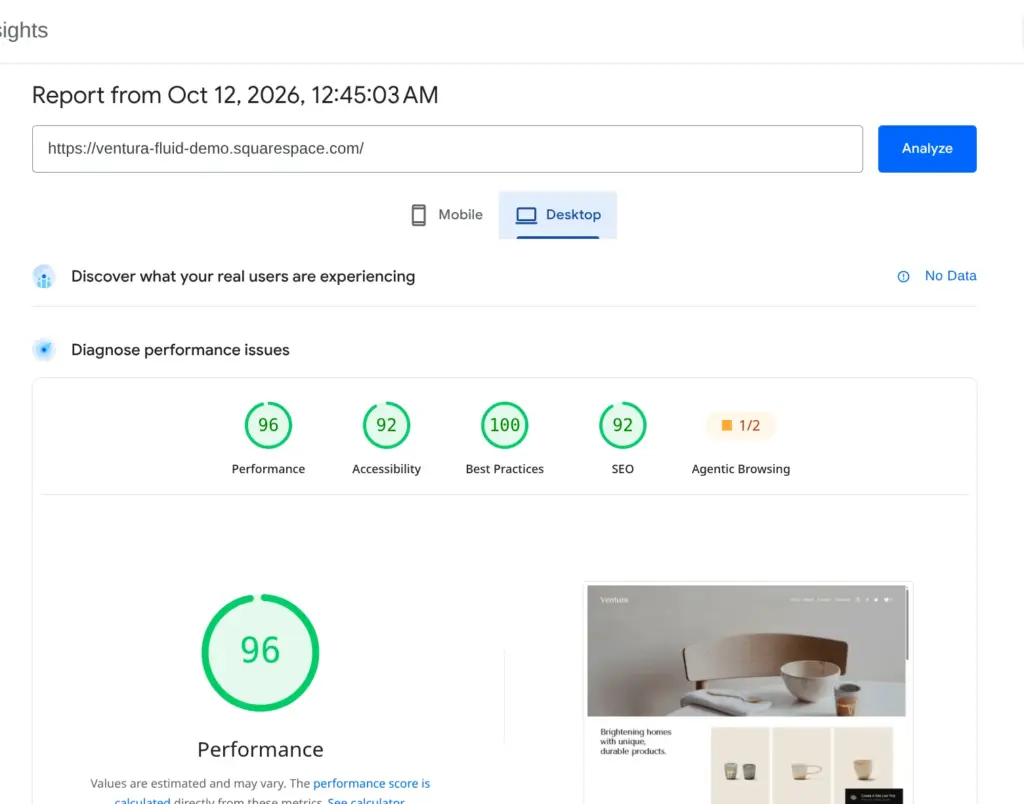Jump to the Performance score gauge 96
The width and height of the screenshot is (1024, 804).
pos(268,425)
